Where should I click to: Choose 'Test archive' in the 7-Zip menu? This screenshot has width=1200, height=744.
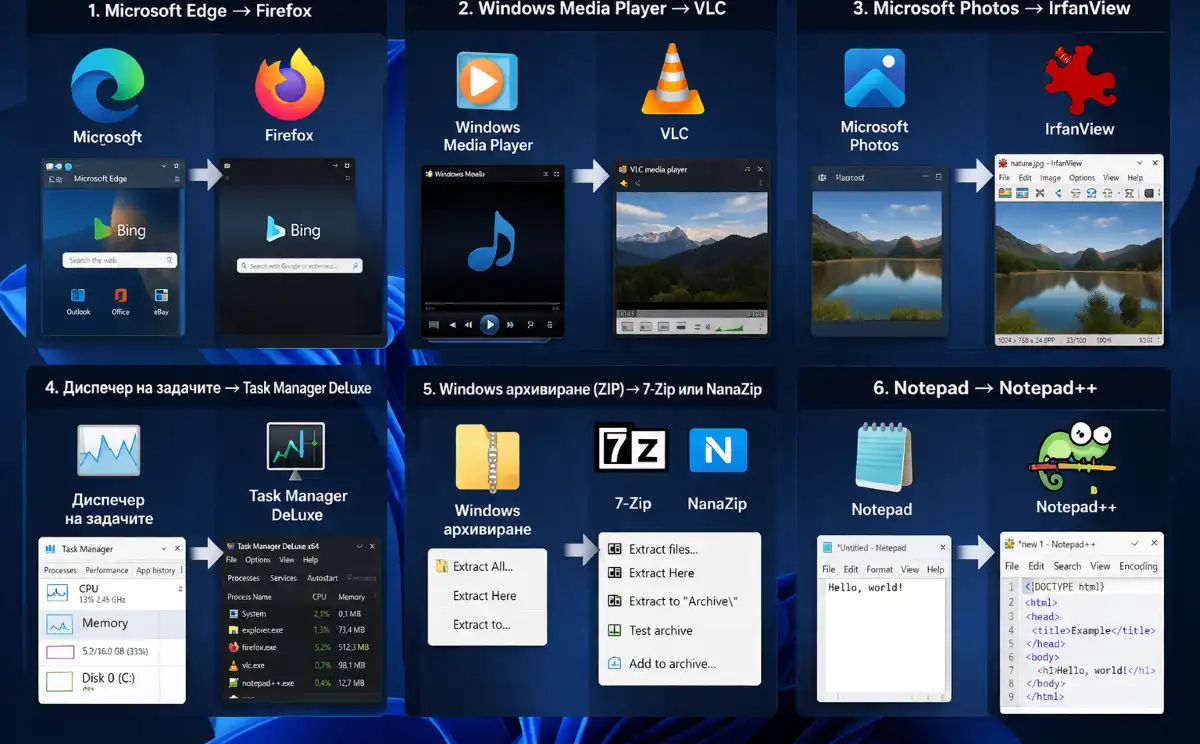pos(680,631)
